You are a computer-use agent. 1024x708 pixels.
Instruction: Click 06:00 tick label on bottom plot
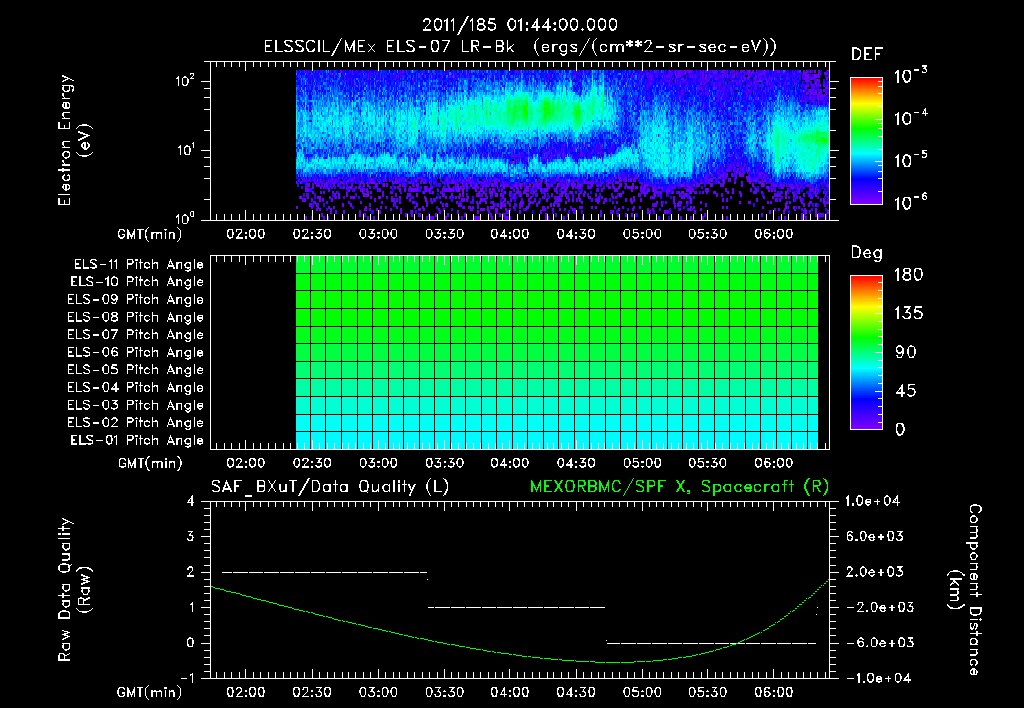tap(773, 692)
